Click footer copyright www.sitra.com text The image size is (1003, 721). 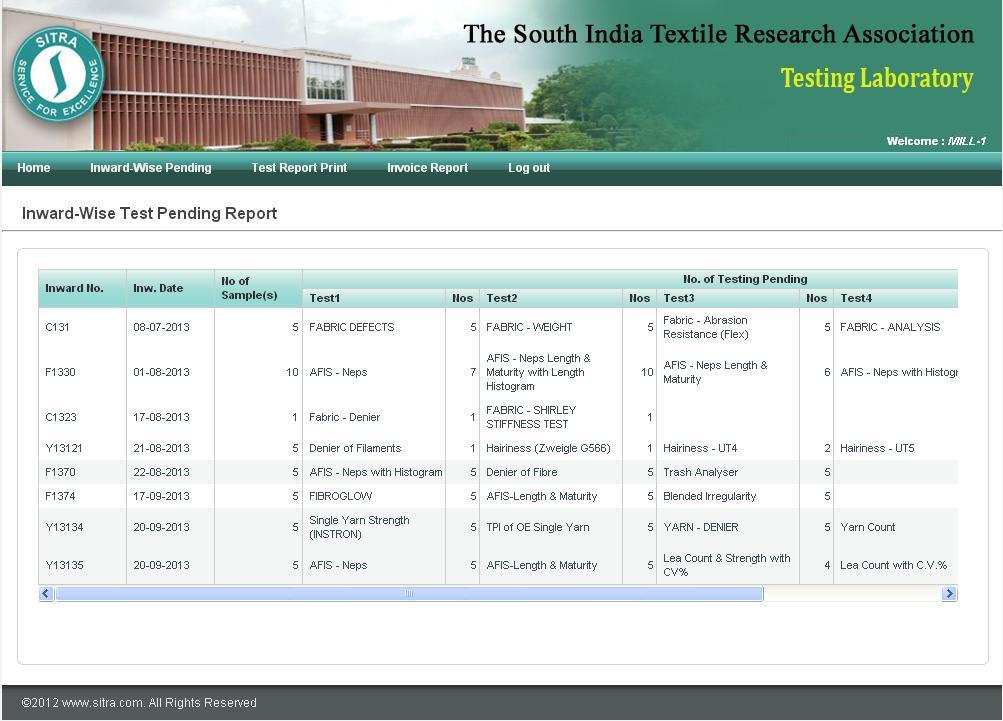pos(139,702)
